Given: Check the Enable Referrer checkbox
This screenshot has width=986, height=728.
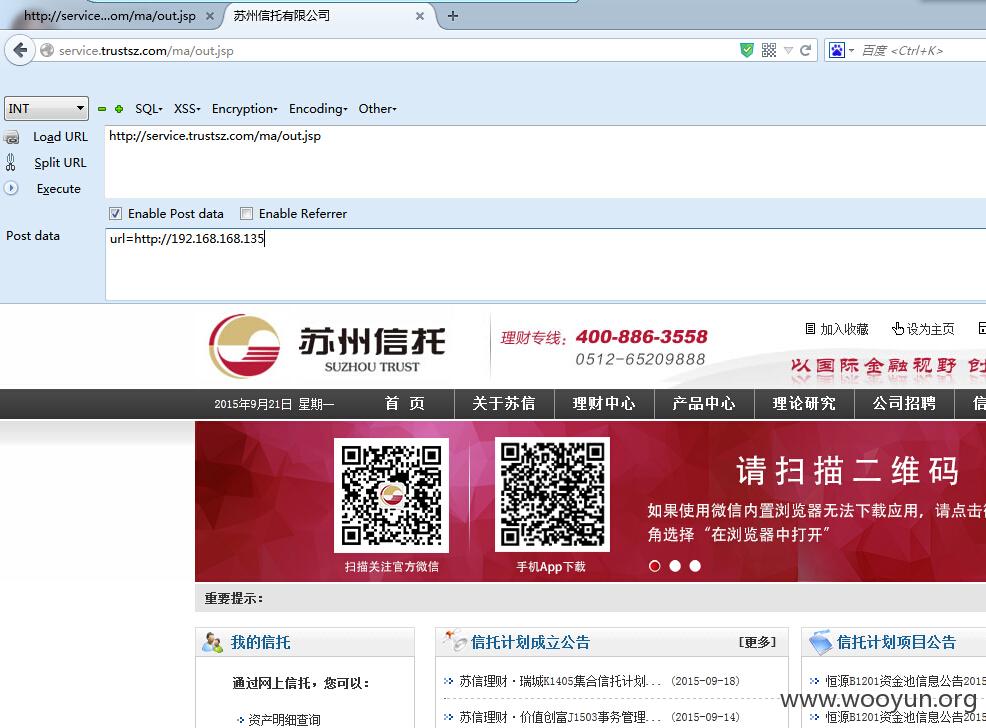Looking at the screenshot, I should click(x=246, y=214).
